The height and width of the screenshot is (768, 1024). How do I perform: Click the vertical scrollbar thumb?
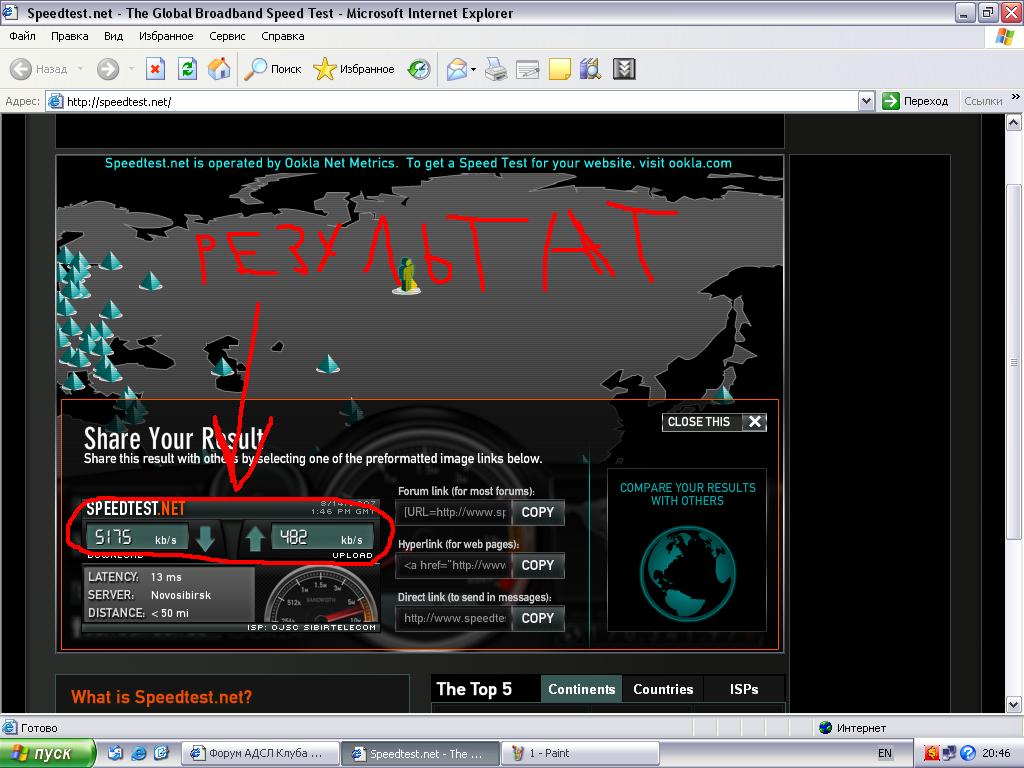click(1014, 361)
